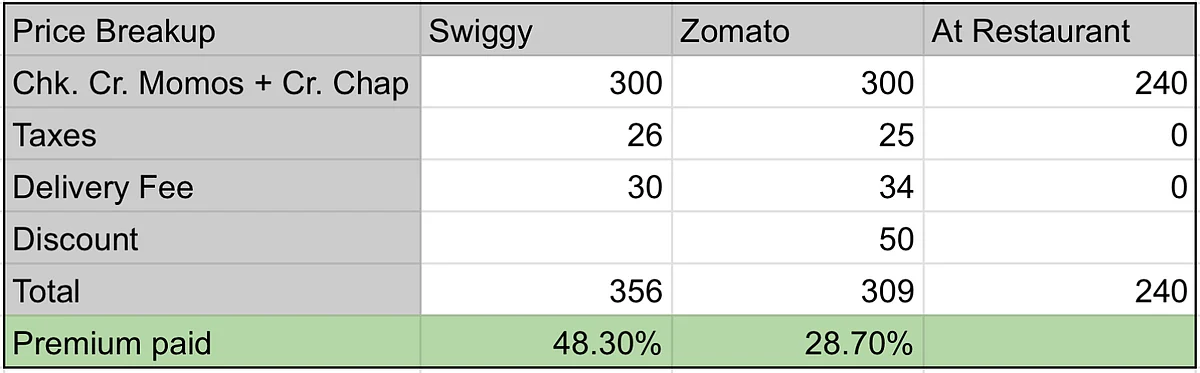The image size is (1200, 373).
Task: Select the Chk. Cr. Momos + Cr. Chap cell
Action: click(213, 83)
